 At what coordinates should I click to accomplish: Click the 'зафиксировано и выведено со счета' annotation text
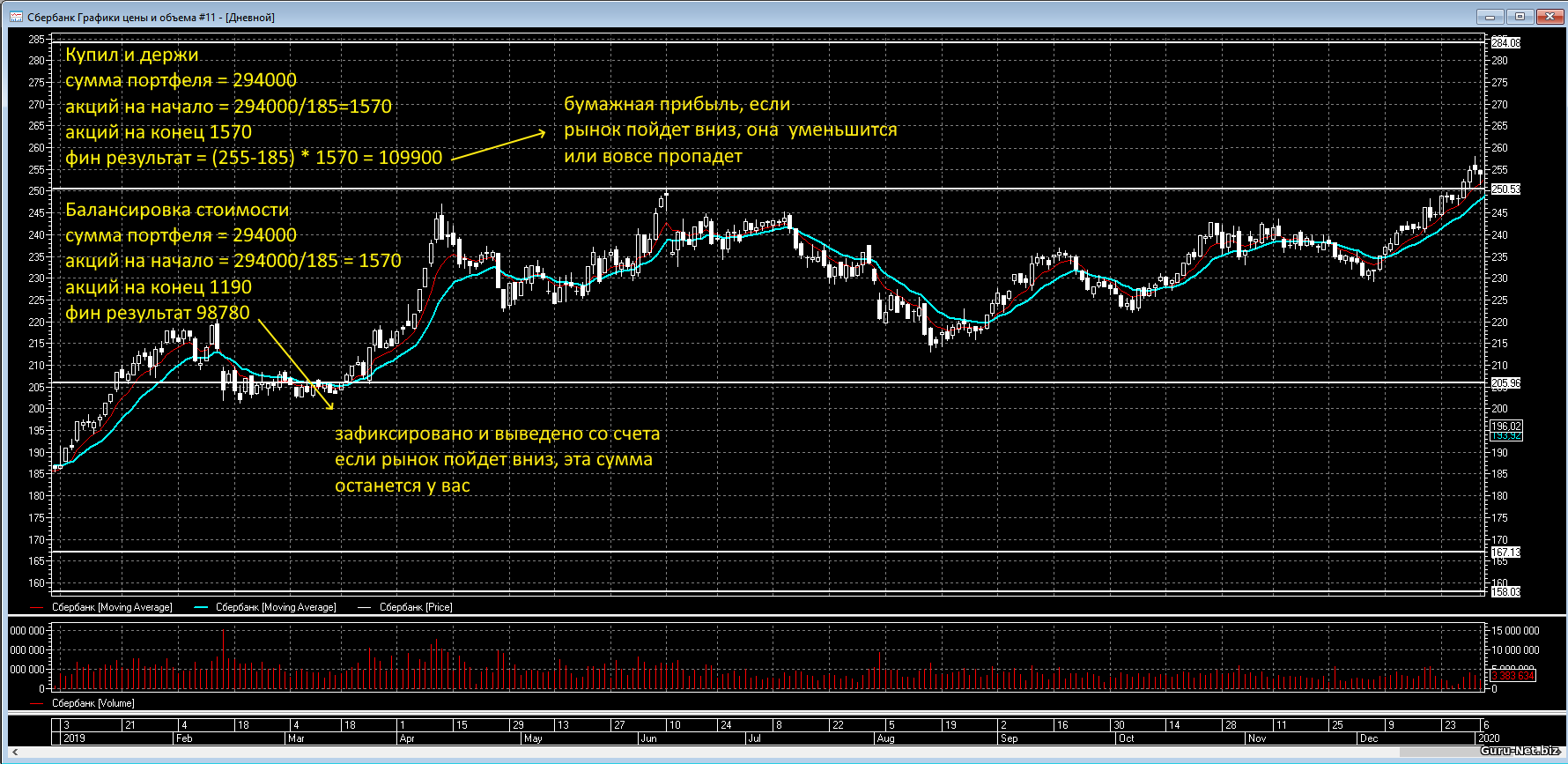pyautogui.click(x=497, y=434)
